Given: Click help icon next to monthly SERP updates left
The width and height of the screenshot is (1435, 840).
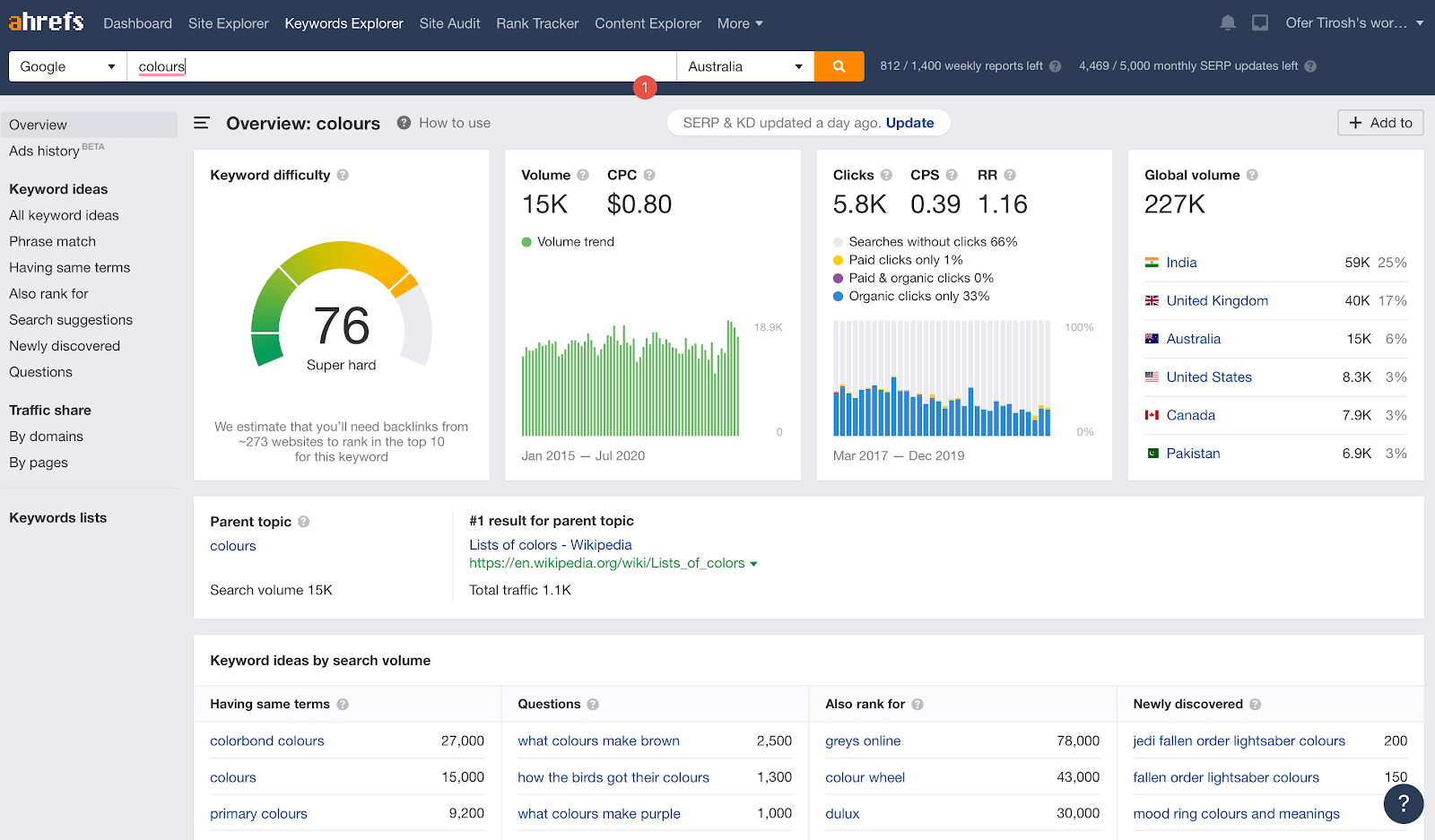Looking at the screenshot, I should pos(1310,66).
